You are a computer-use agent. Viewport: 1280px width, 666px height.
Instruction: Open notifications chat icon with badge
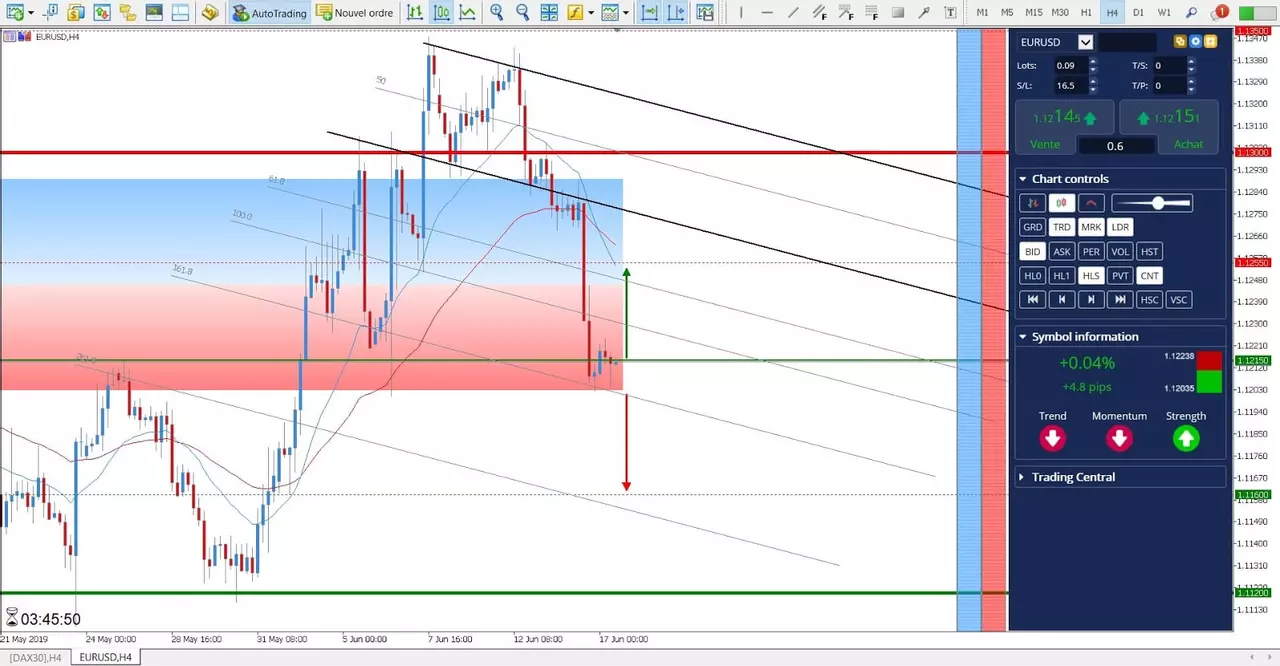point(1219,13)
